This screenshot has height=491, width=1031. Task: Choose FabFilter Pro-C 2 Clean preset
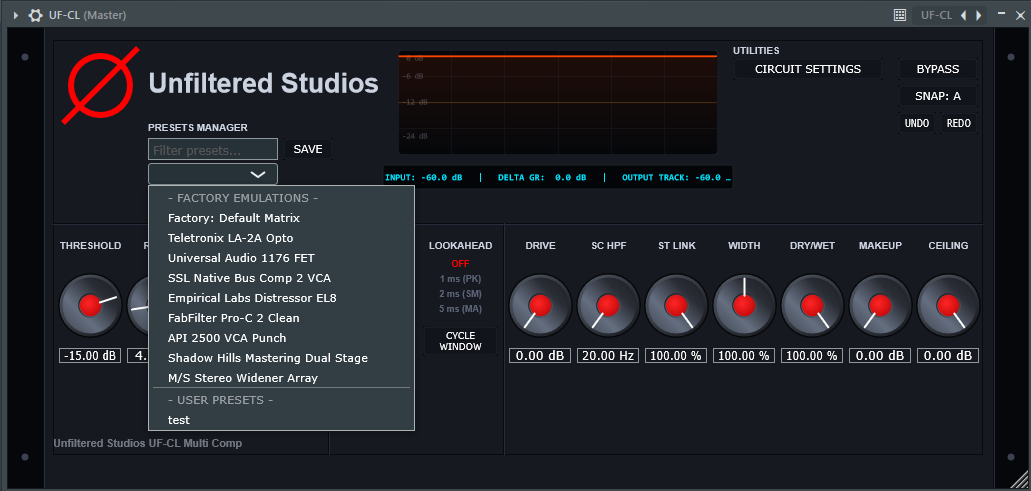pyautogui.click(x=281, y=318)
